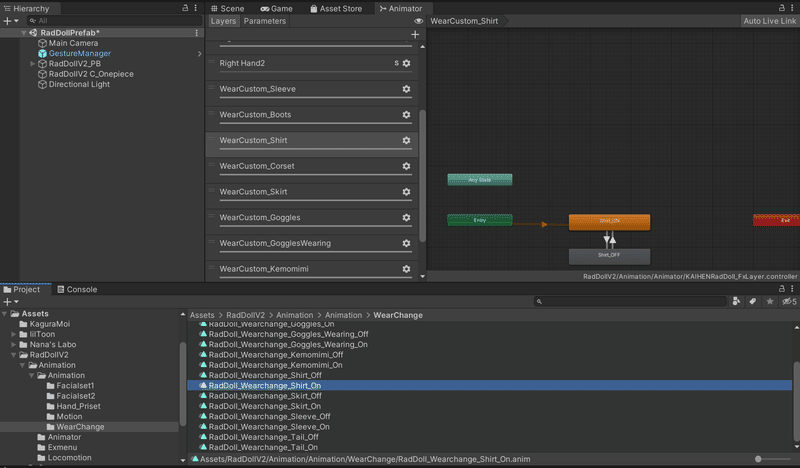Open Project panel three-dot menu
800x468 pixels.
(x=792, y=289)
